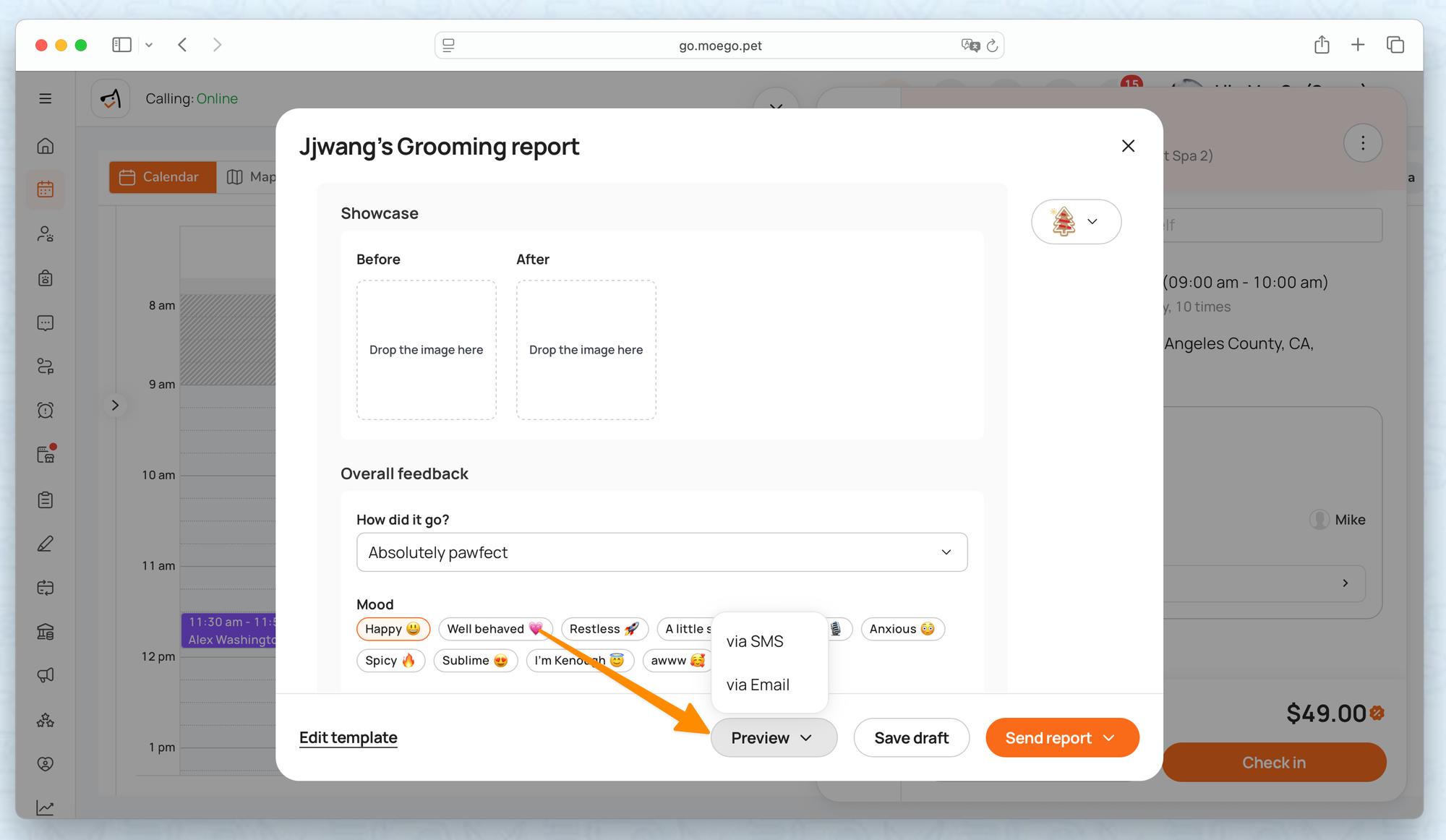1446x840 pixels.
Task: Open the calendar icon in the left sidebar
Action: 46,189
